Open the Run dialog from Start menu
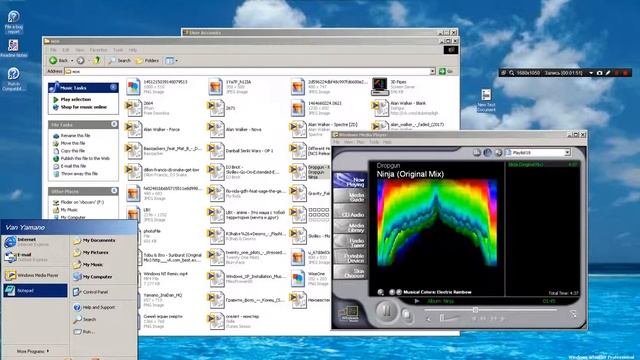 click(84, 332)
